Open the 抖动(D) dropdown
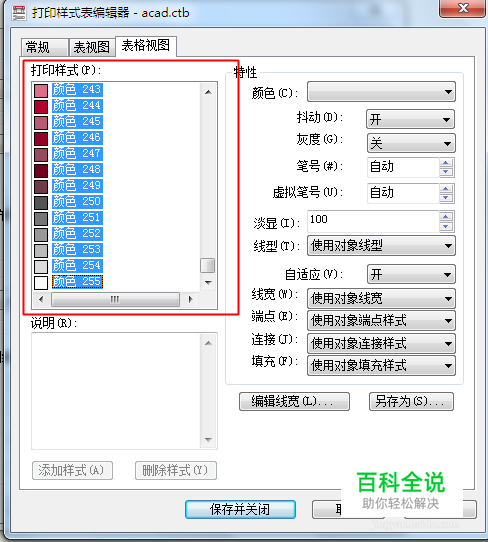Image resolution: width=488 pixels, height=542 pixels. point(411,120)
